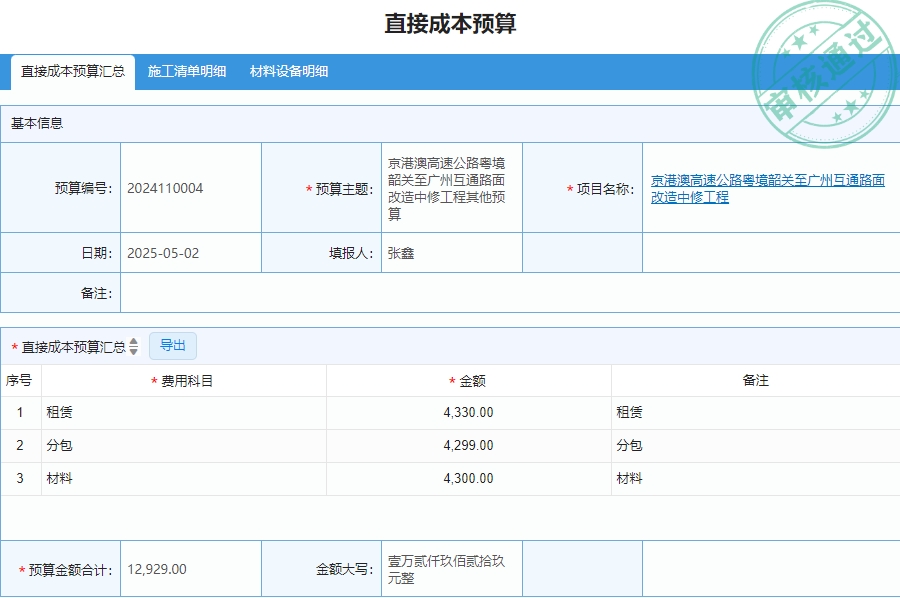
Task: Switch to the 施工清单明细 tab
Action: 187,72
